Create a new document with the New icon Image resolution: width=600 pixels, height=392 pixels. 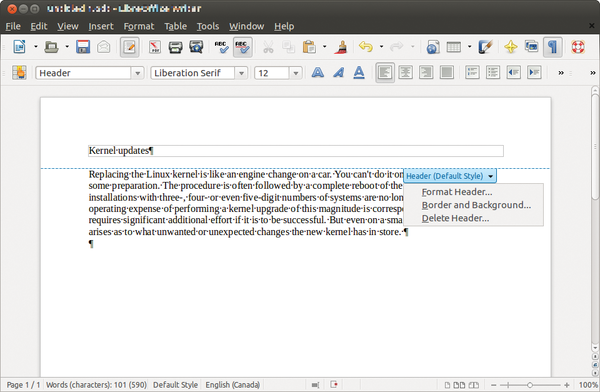(20, 47)
